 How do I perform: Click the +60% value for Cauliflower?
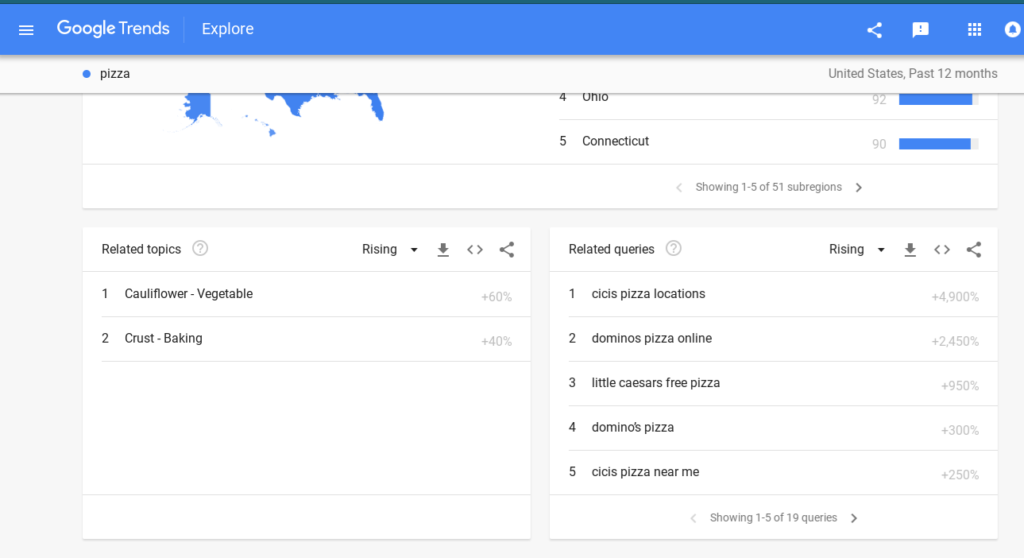click(496, 297)
